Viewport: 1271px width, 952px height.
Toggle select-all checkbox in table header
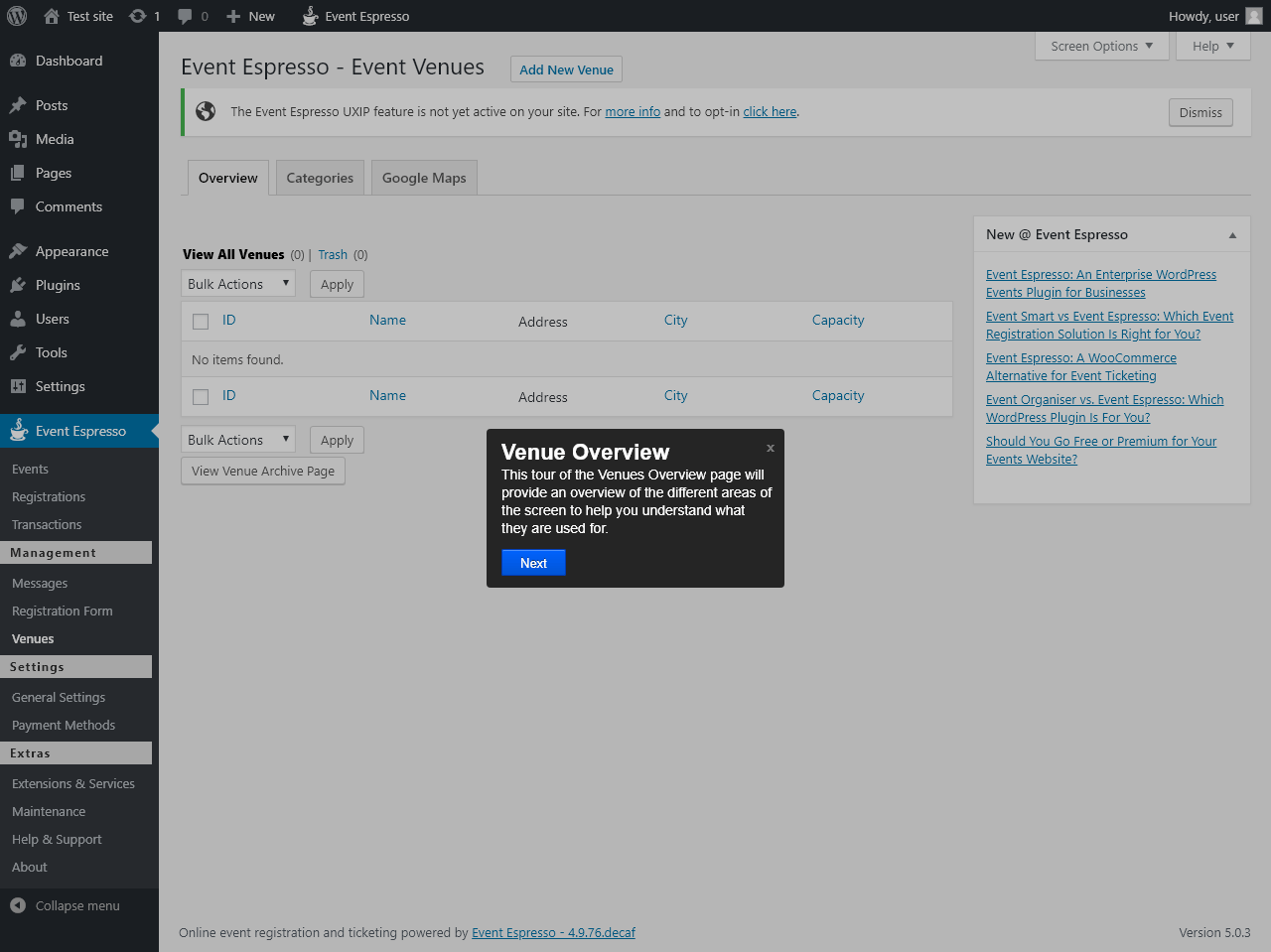click(x=201, y=322)
